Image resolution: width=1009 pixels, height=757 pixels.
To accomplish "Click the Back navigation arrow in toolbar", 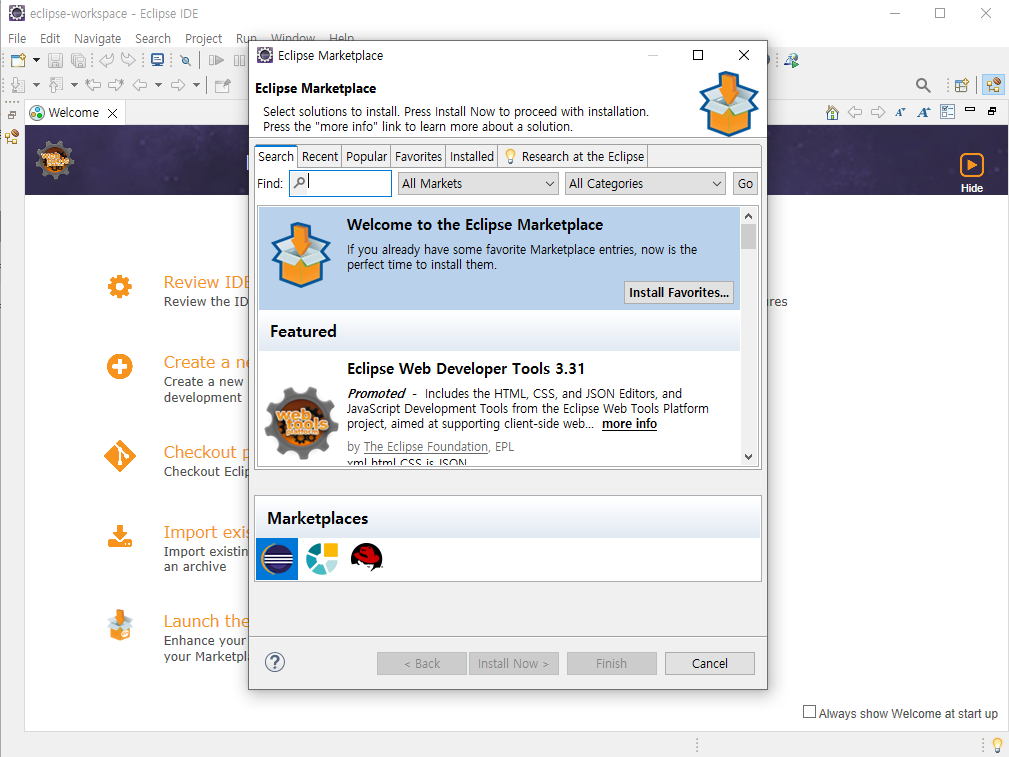I will coord(140,85).
